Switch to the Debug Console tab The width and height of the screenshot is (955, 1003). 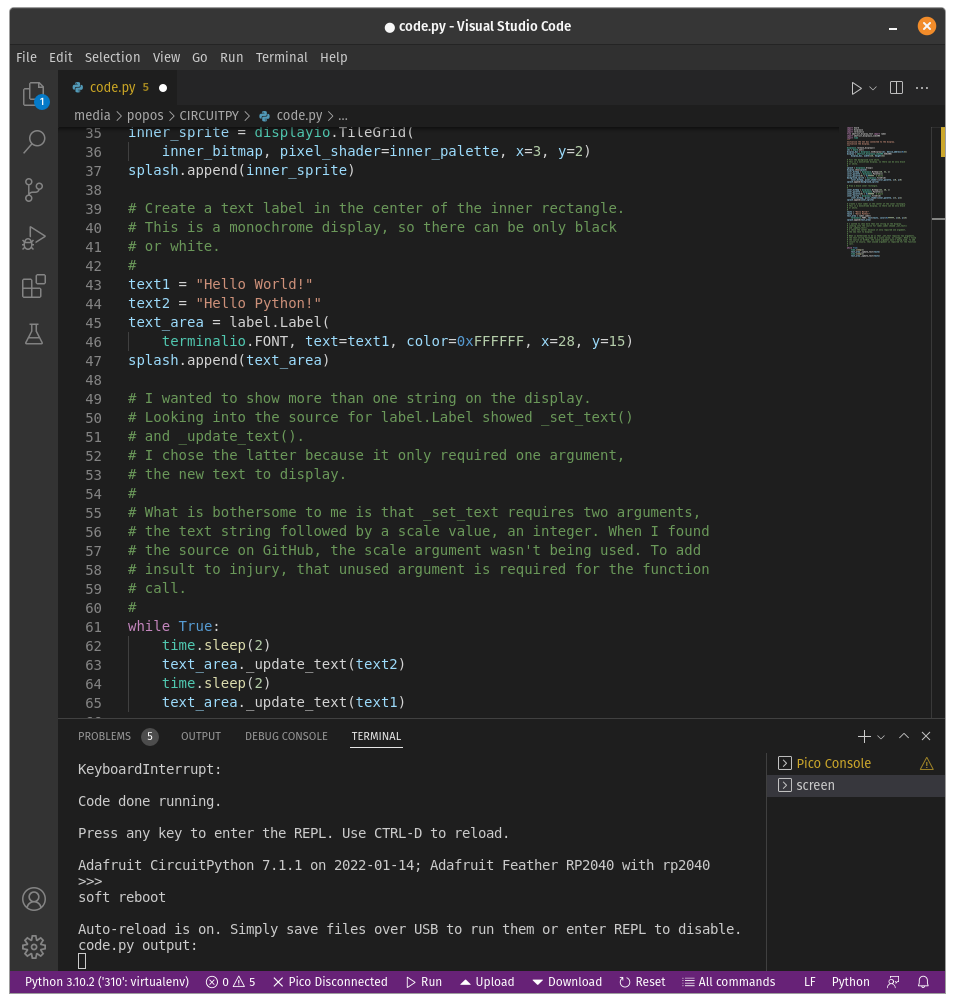point(286,736)
